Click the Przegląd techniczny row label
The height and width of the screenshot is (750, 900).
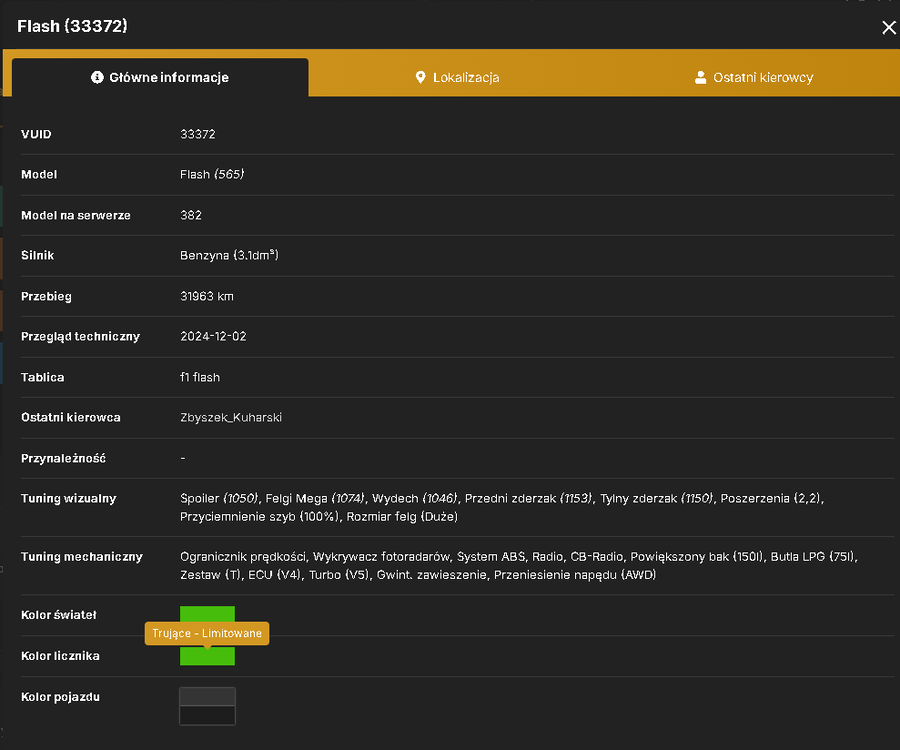click(x=80, y=337)
